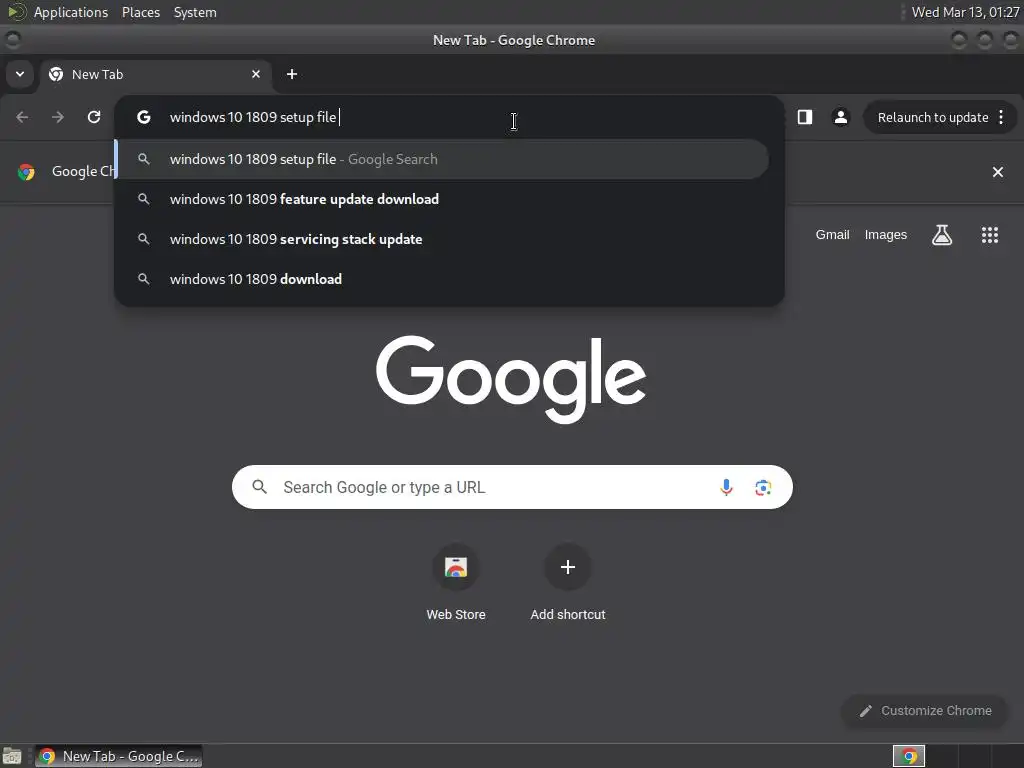
Task: Click the date and time clock
Action: (965, 12)
